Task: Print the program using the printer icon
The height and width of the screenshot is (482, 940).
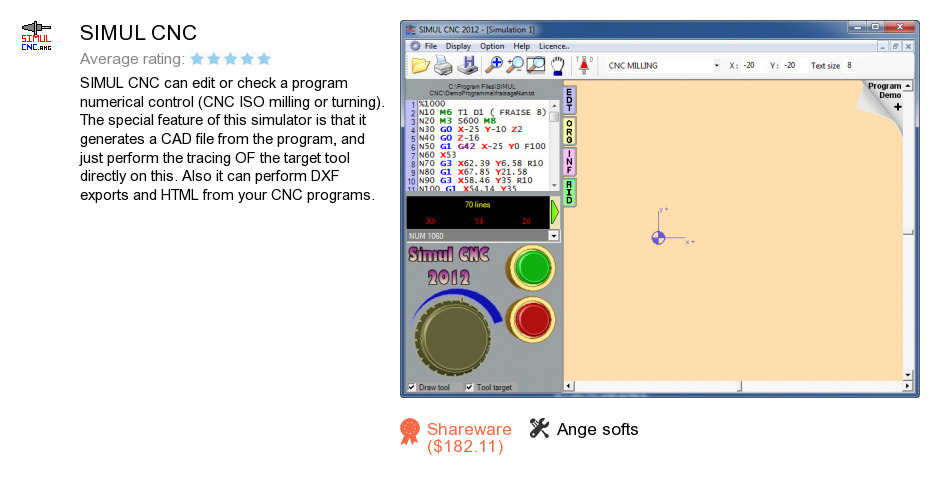Action: 443,65
